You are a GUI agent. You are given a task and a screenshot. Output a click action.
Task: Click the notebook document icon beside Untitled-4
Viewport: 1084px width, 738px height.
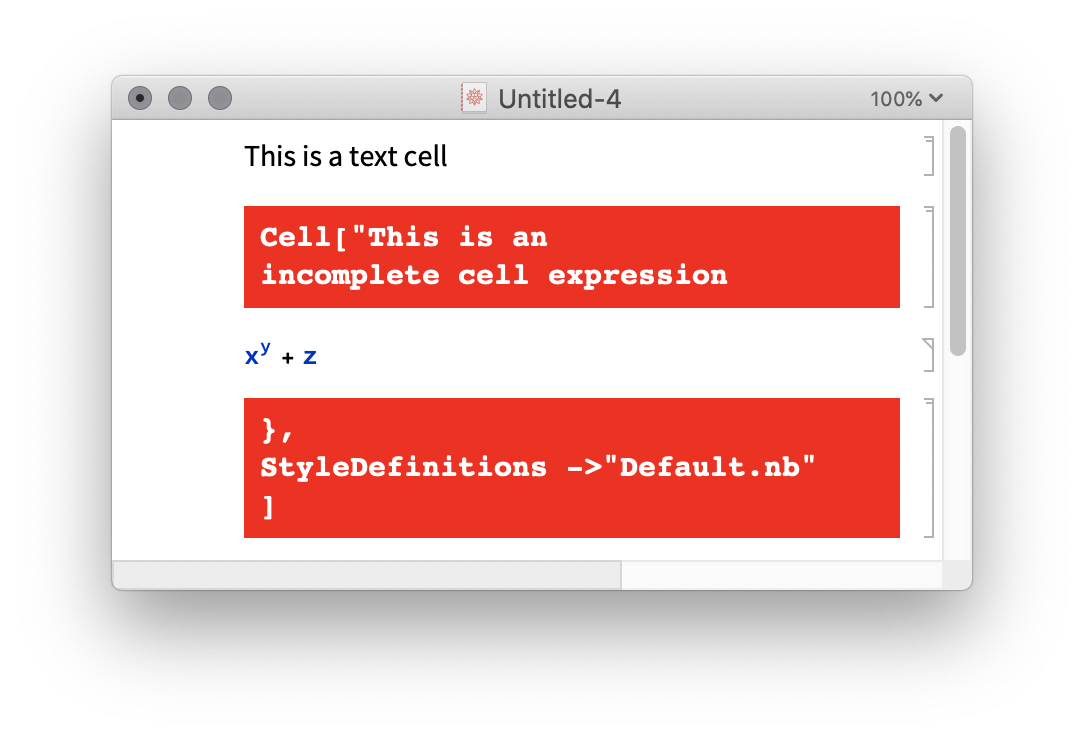[x=473, y=98]
